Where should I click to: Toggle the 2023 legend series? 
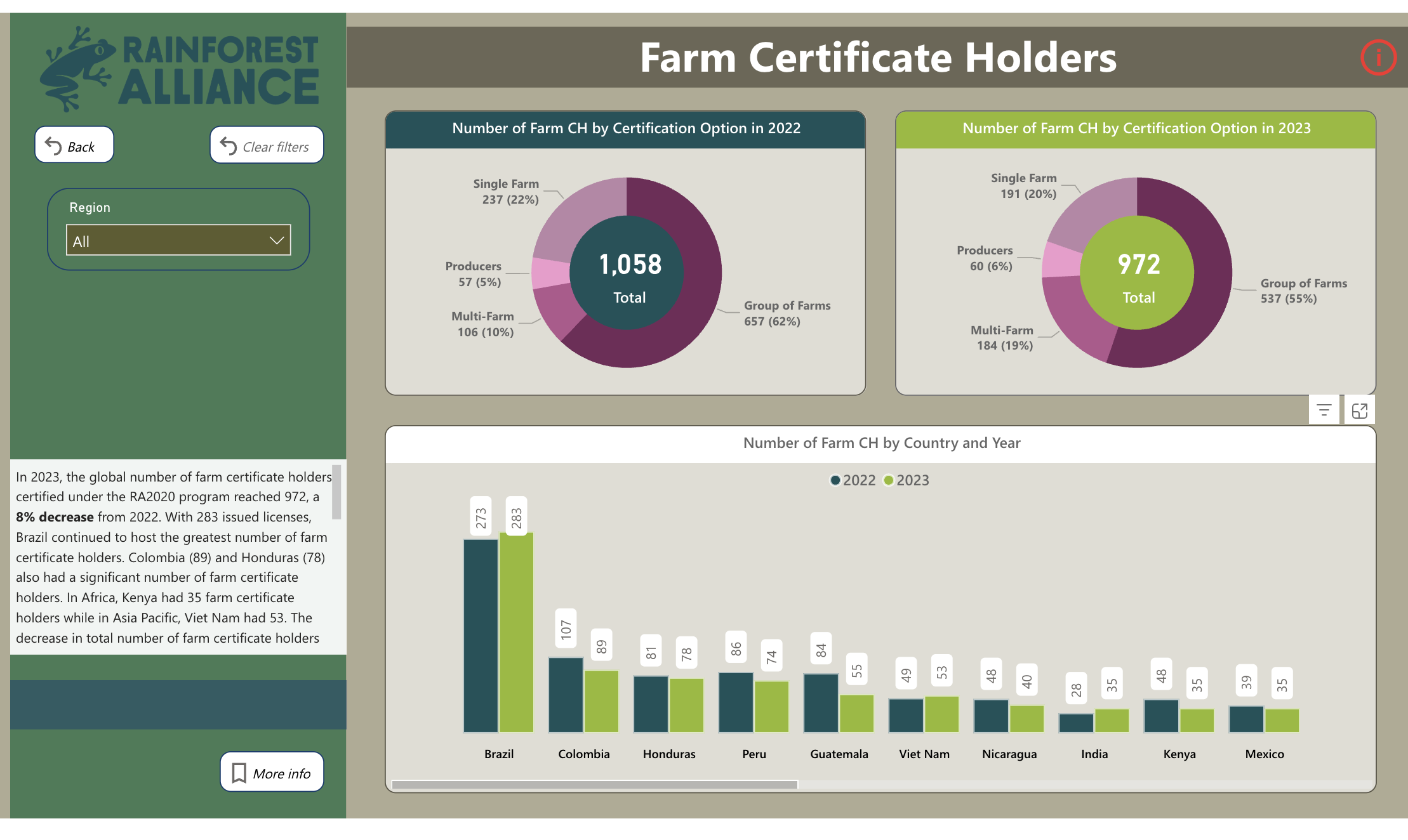[x=907, y=480]
